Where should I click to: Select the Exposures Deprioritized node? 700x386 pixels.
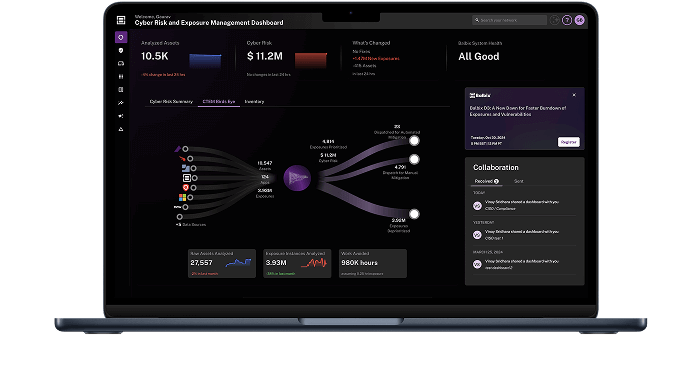414,214
